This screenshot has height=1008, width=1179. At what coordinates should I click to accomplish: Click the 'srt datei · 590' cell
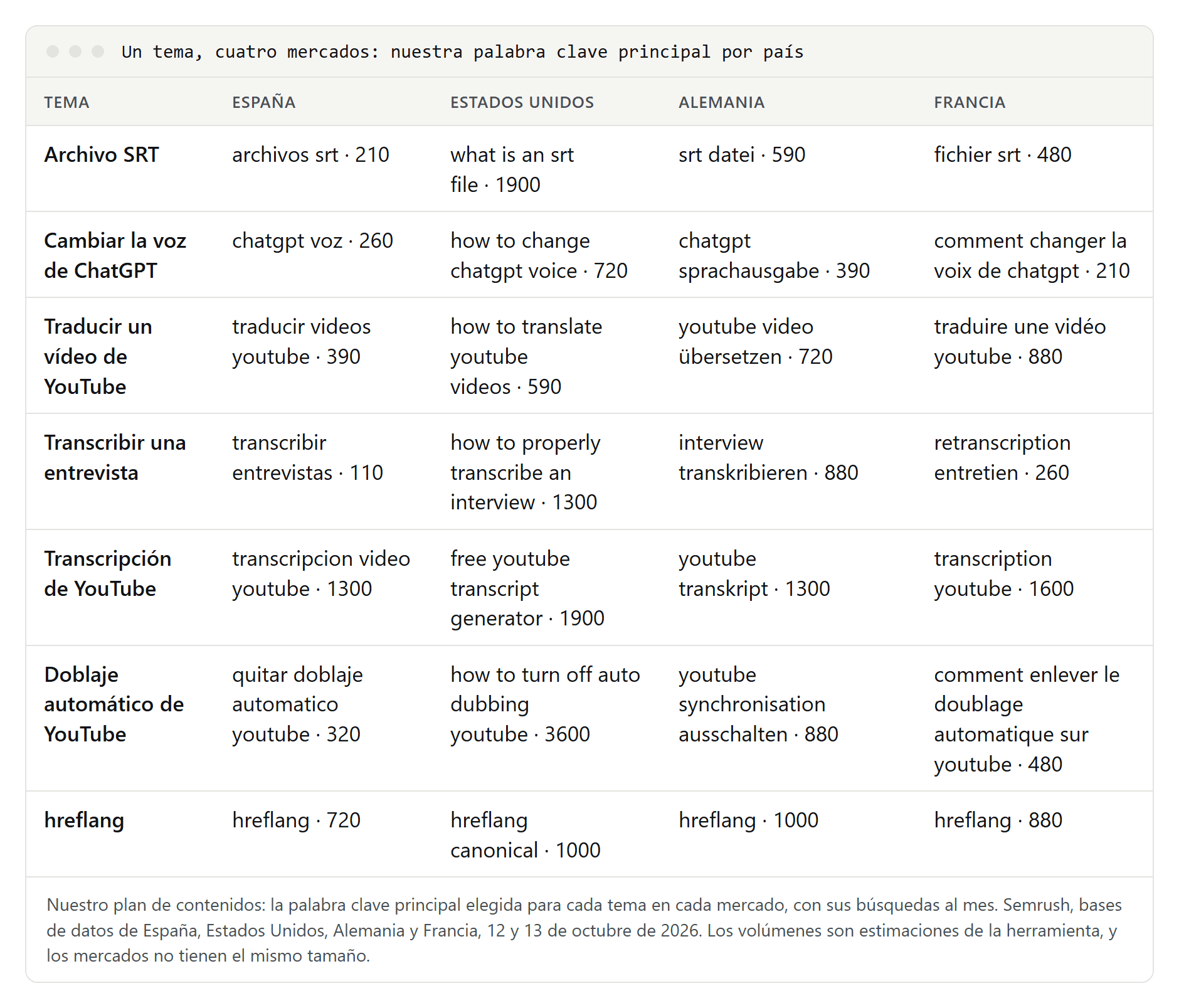(742, 154)
